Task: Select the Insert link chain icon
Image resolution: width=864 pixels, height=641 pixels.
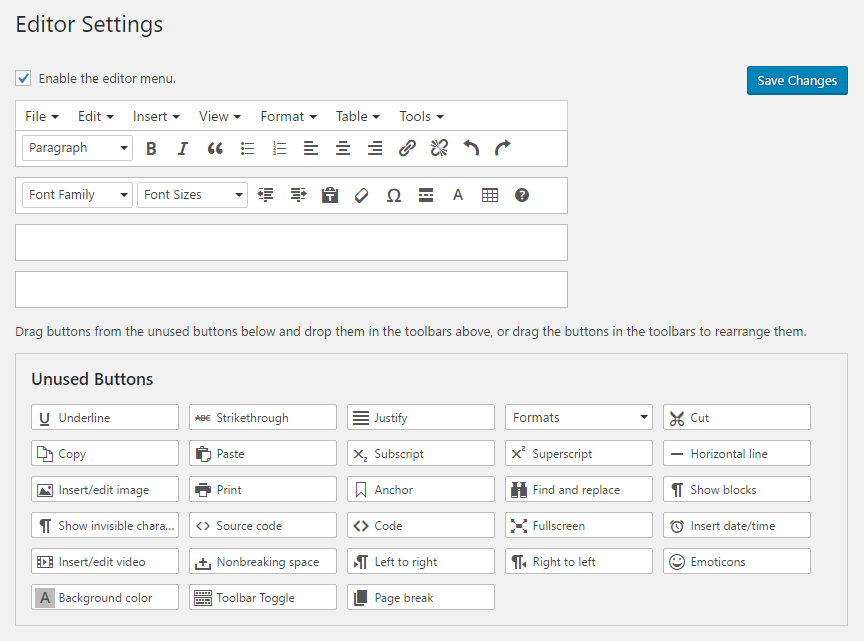Action: tap(407, 148)
